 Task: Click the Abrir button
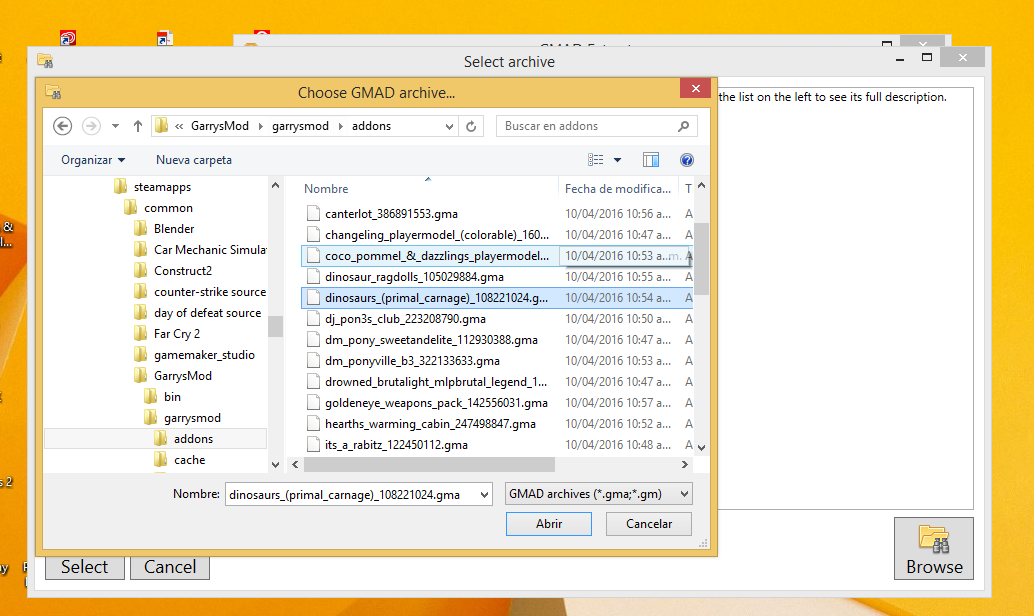pos(549,524)
